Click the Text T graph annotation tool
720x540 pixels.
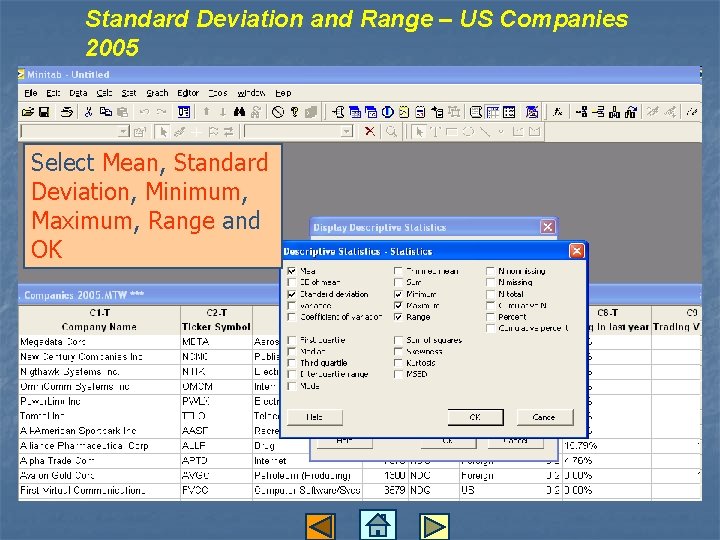tap(434, 132)
